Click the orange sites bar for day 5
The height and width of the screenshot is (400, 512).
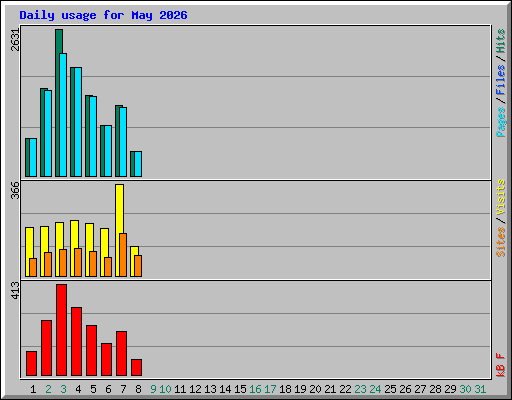pos(93,264)
